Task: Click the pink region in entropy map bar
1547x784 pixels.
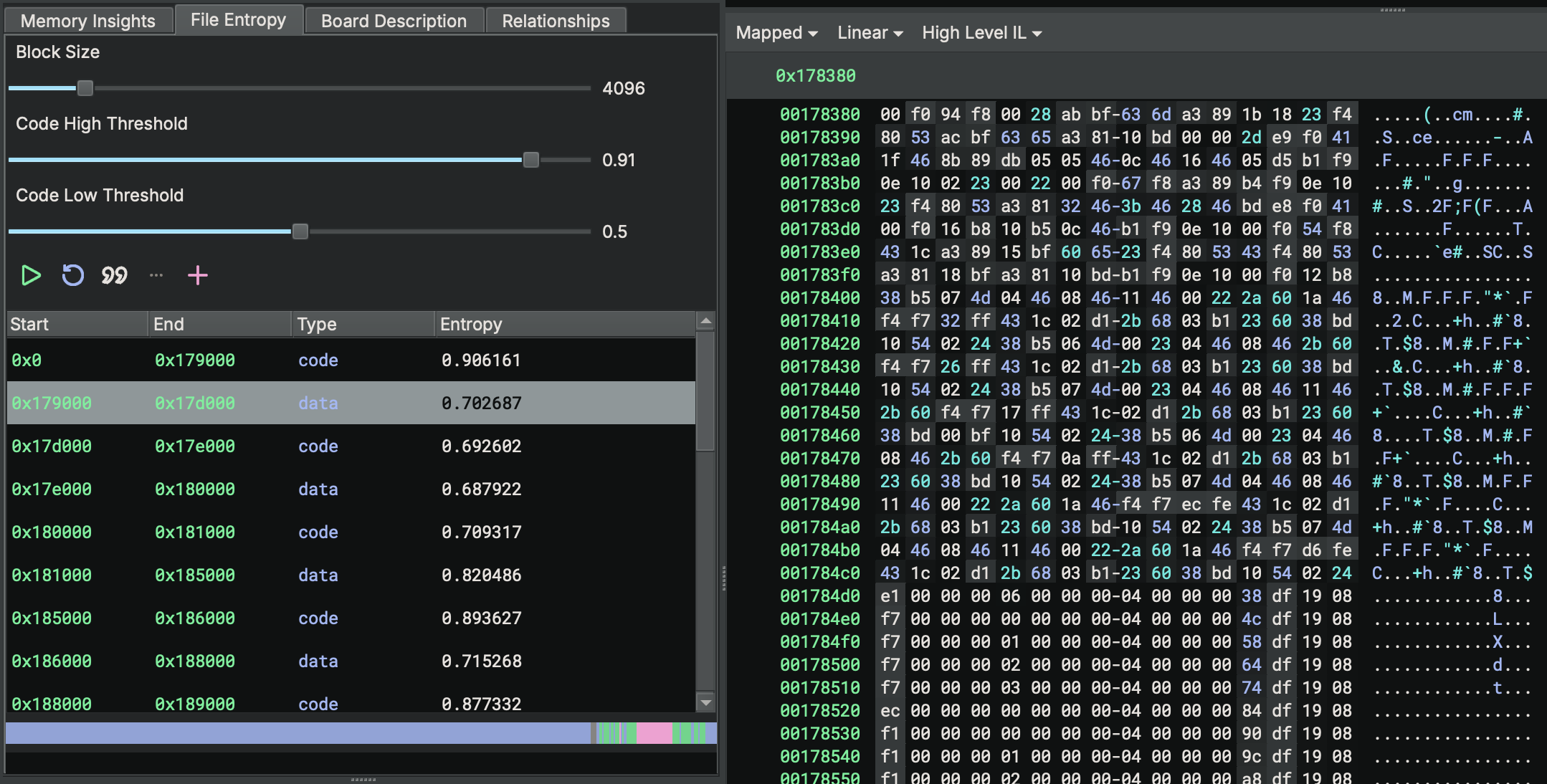Action: pyautogui.click(x=654, y=733)
